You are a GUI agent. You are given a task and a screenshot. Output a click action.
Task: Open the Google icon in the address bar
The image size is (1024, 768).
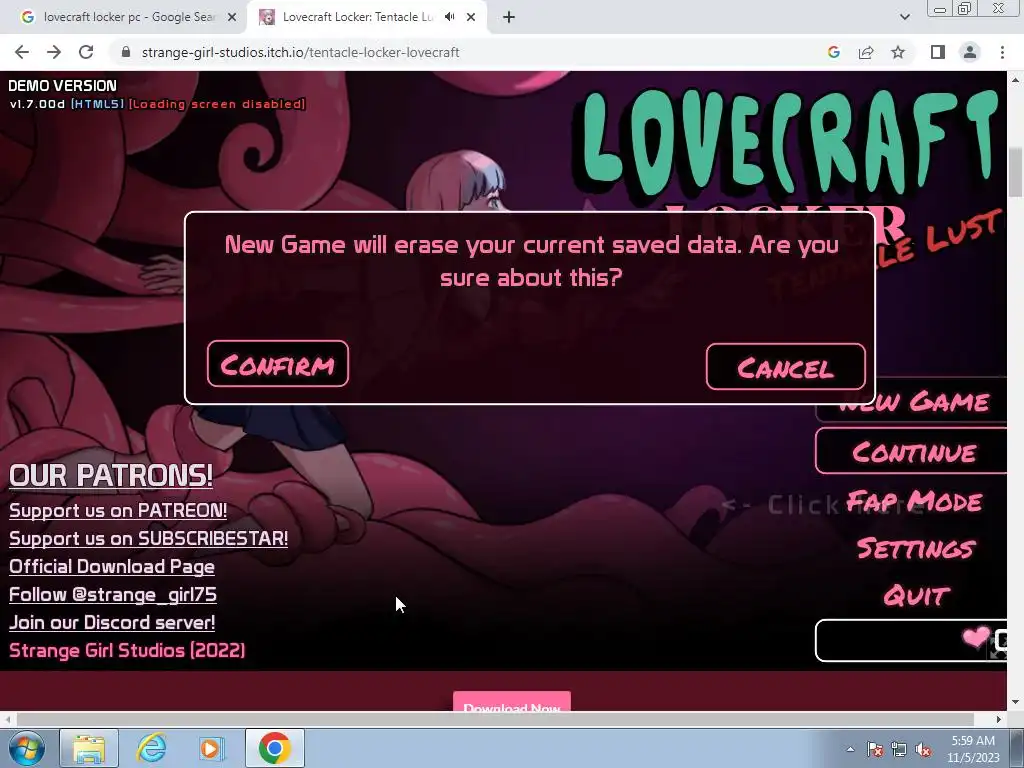(833, 52)
